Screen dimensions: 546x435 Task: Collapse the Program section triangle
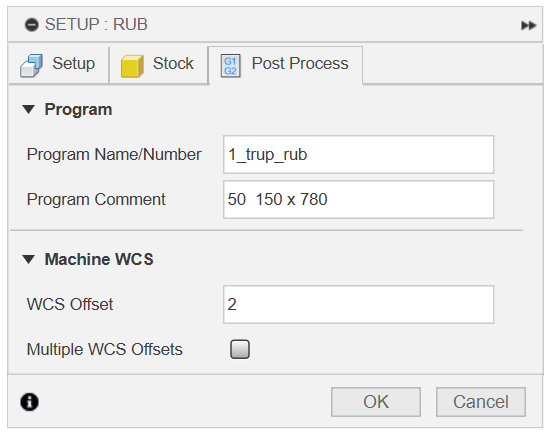[x=29, y=109]
